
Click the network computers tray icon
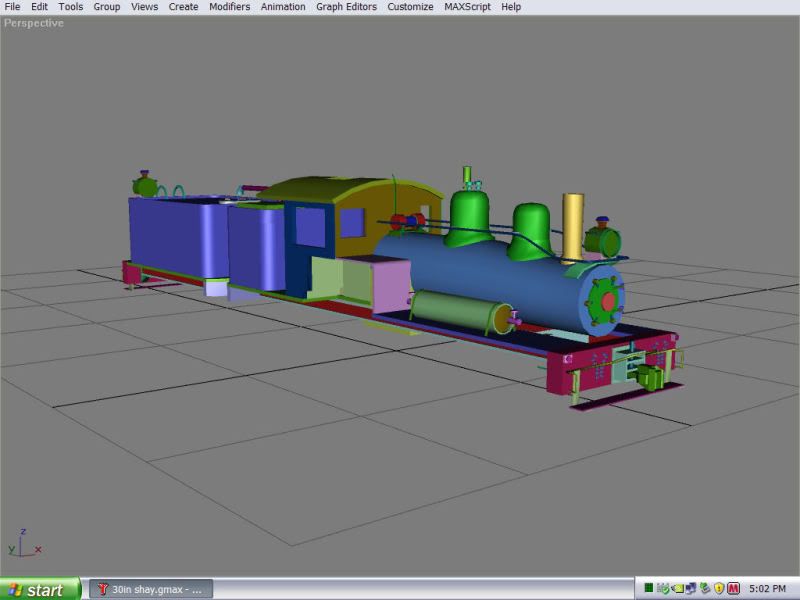(691, 589)
